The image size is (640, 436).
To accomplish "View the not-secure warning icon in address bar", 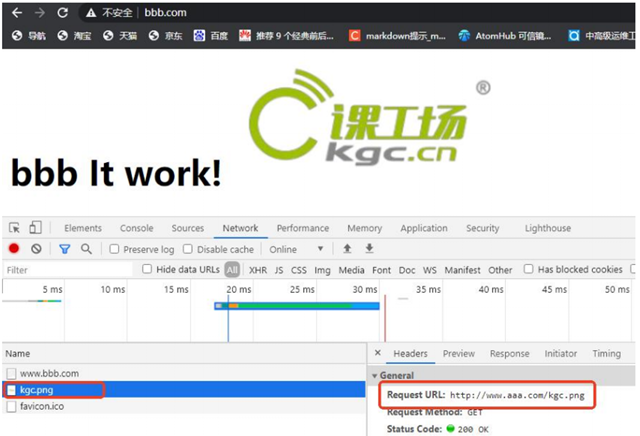I will coord(91,13).
